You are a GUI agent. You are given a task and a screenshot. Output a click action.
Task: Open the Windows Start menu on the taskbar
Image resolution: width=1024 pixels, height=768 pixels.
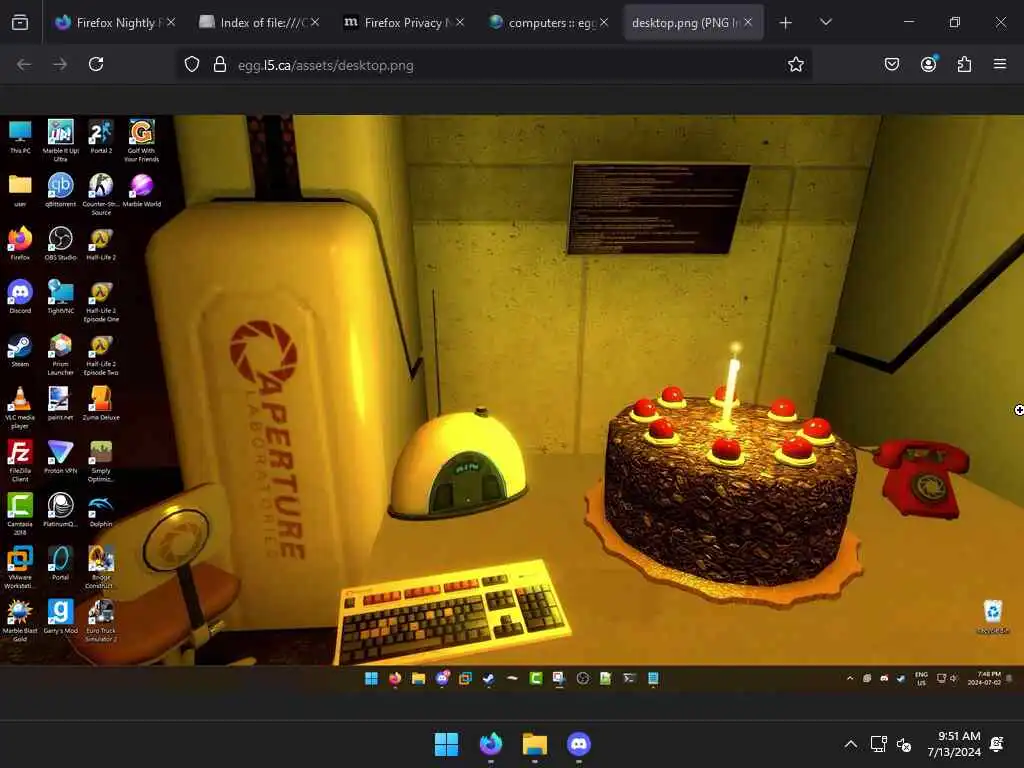447,744
